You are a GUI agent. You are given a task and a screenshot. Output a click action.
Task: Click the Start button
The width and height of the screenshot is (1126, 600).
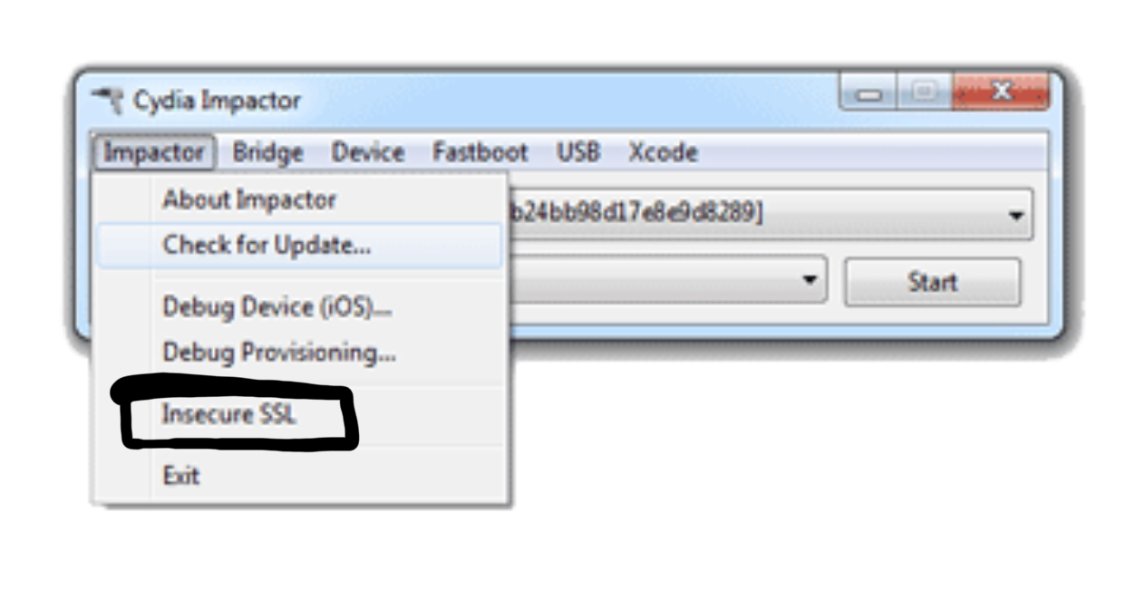pos(932,282)
